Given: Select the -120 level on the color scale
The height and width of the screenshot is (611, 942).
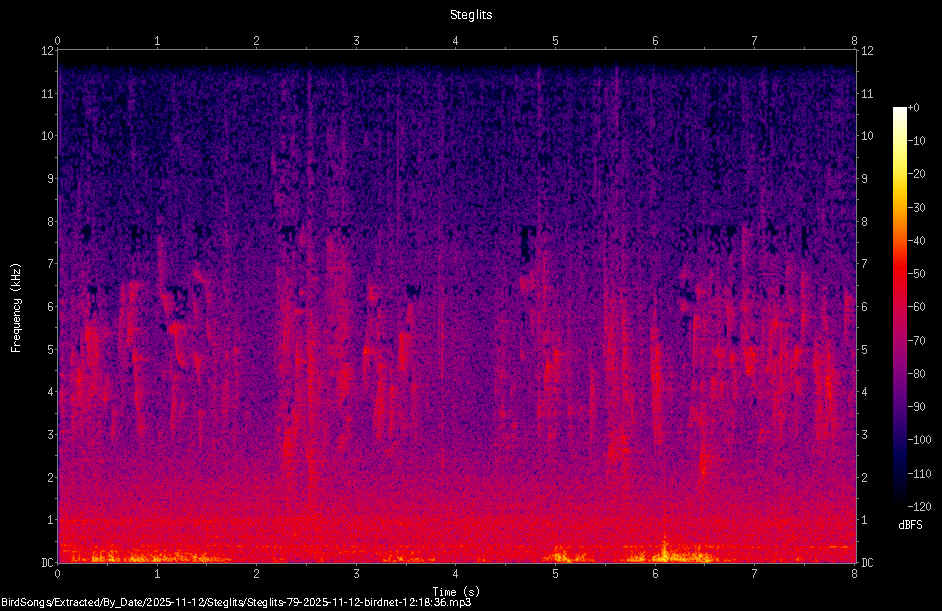Looking at the screenshot, I should 919,506.
